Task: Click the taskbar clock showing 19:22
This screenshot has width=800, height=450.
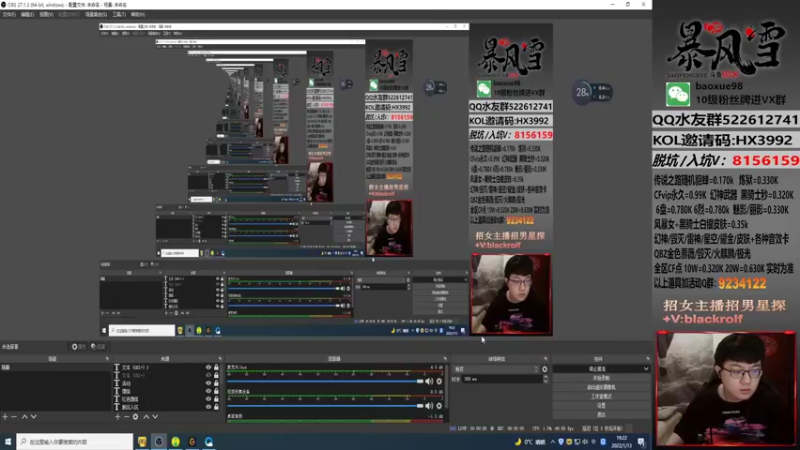Action: [x=622, y=442]
